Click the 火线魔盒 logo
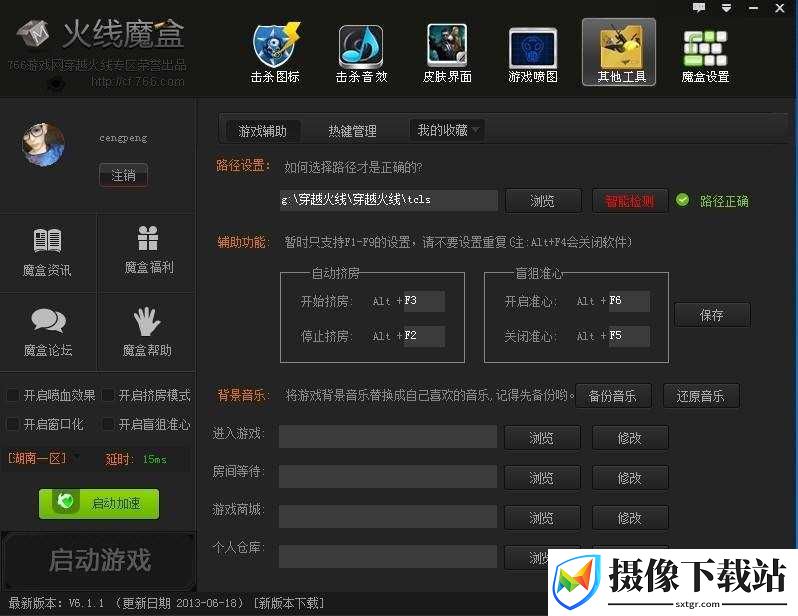Viewport: 798px width, 616px height. pyautogui.click(x=101, y=34)
